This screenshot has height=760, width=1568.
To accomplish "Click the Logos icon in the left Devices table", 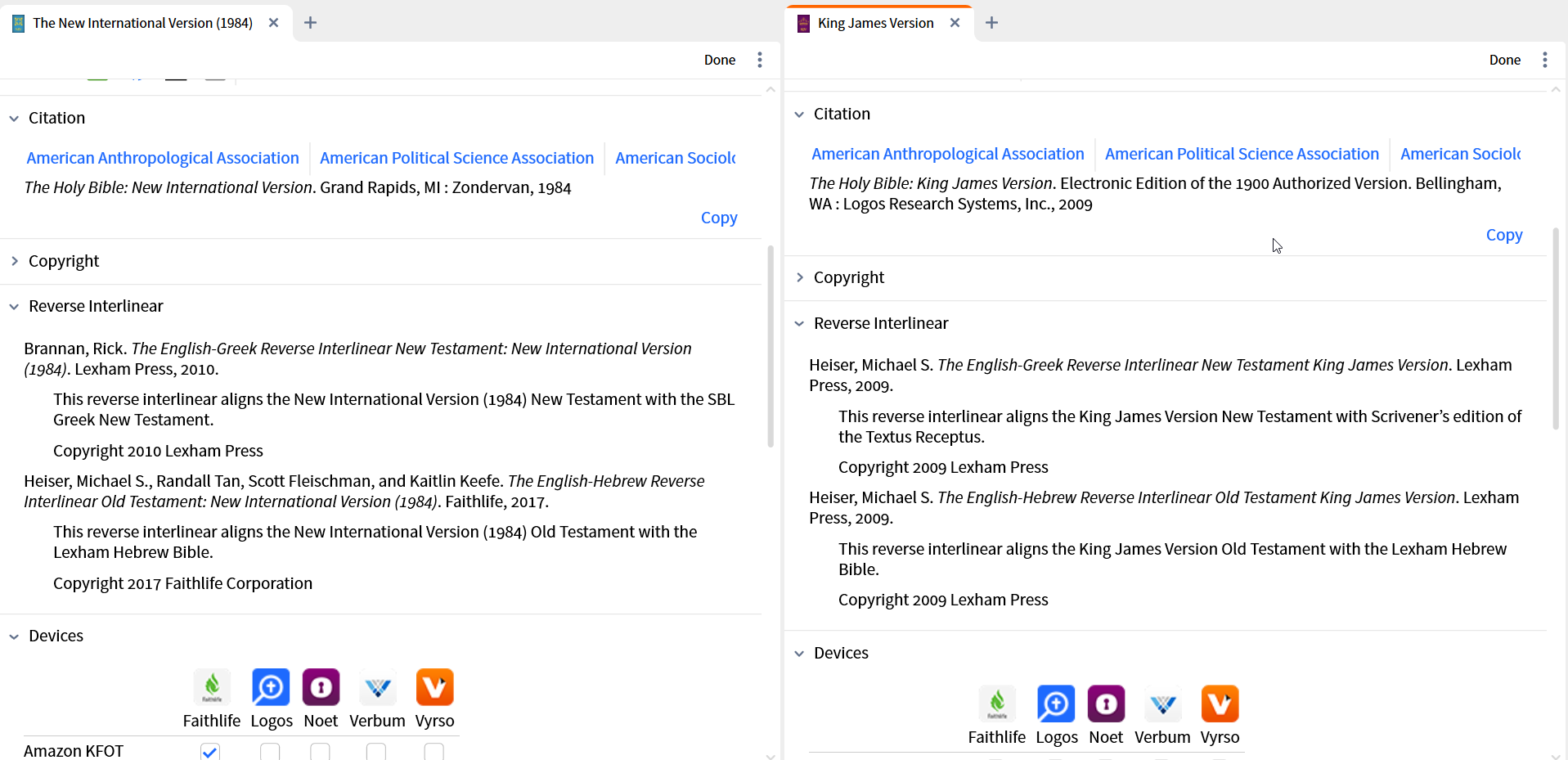I will [271, 687].
